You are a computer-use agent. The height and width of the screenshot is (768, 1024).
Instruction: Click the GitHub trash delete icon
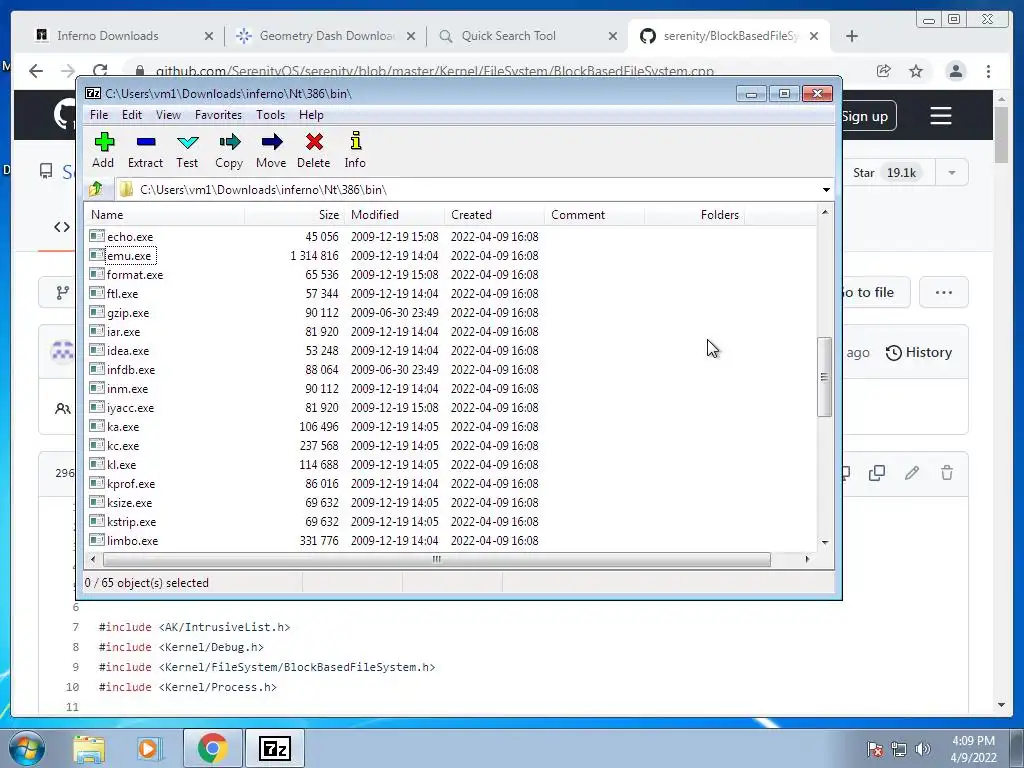click(947, 473)
